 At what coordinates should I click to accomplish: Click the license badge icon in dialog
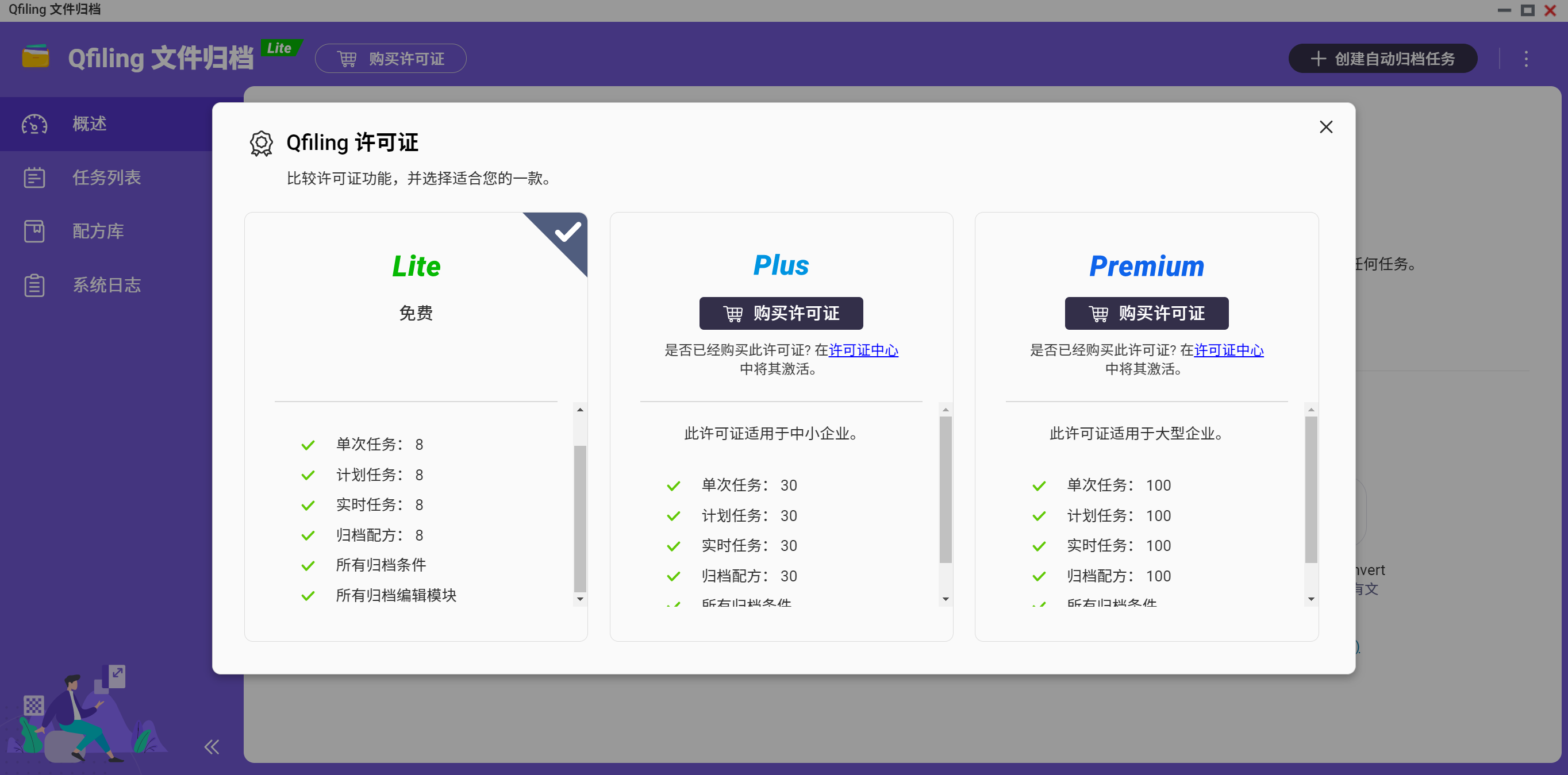[261, 144]
